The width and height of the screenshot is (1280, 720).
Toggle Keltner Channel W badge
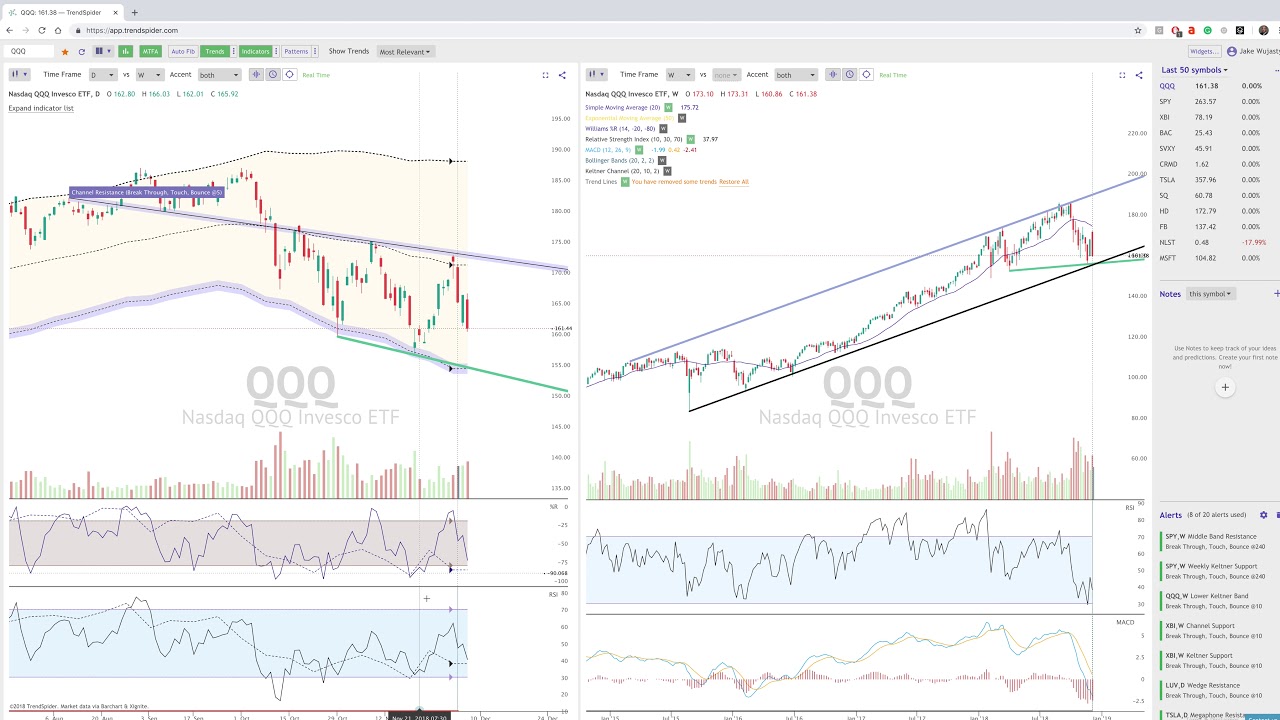tap(668, 171)
